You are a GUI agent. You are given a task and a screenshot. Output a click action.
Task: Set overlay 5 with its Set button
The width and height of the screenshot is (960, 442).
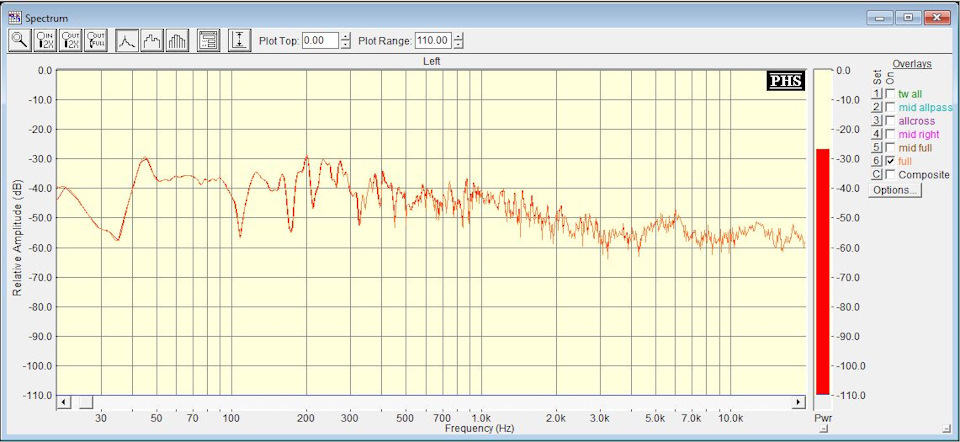click(x=877, y=148)
